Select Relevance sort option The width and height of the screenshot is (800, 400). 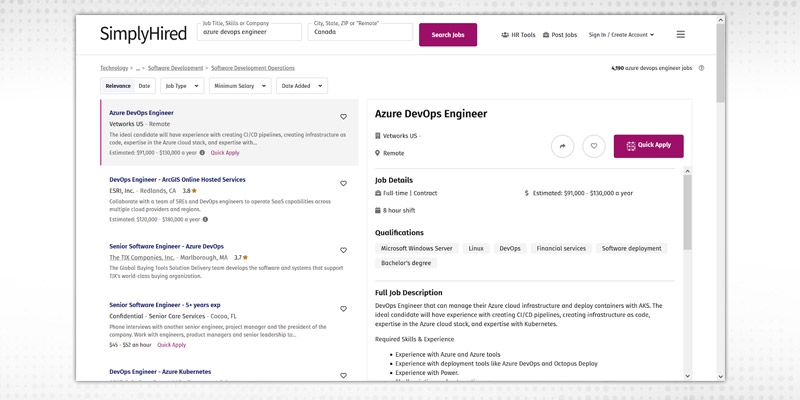(x=118, y=86)
